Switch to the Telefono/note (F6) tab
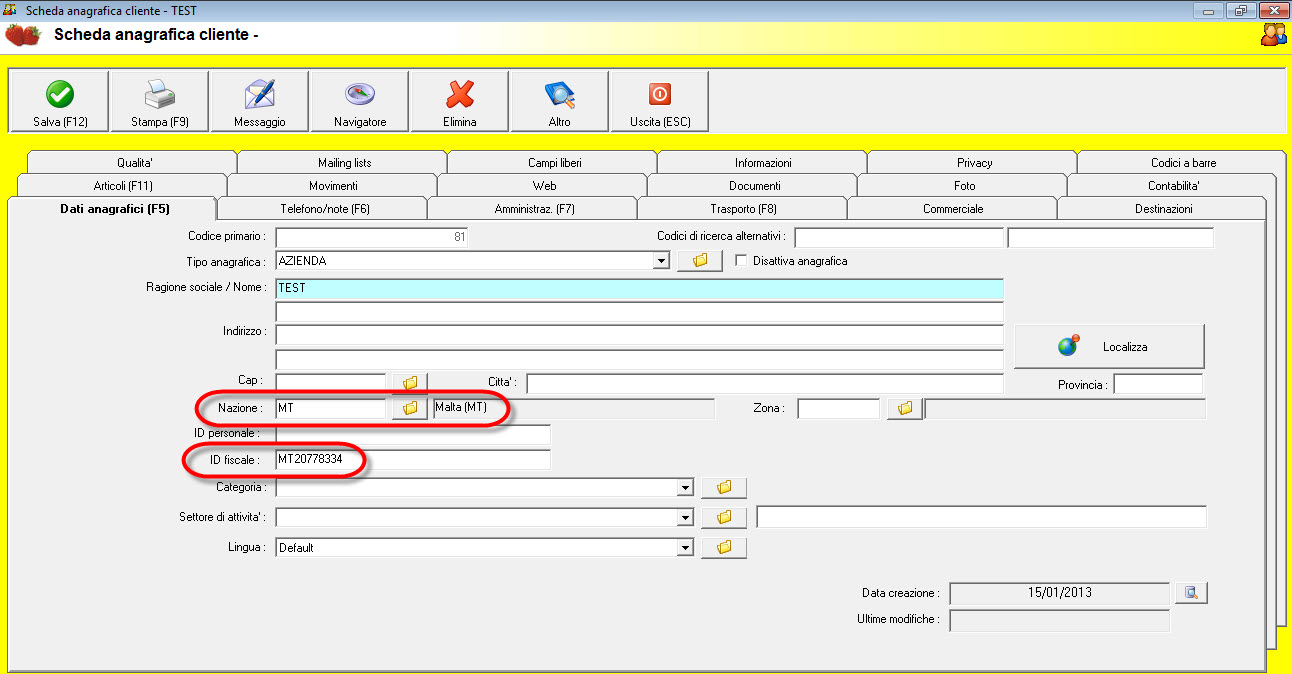Viewport: 1292px width, 674px height. [325, 209]
